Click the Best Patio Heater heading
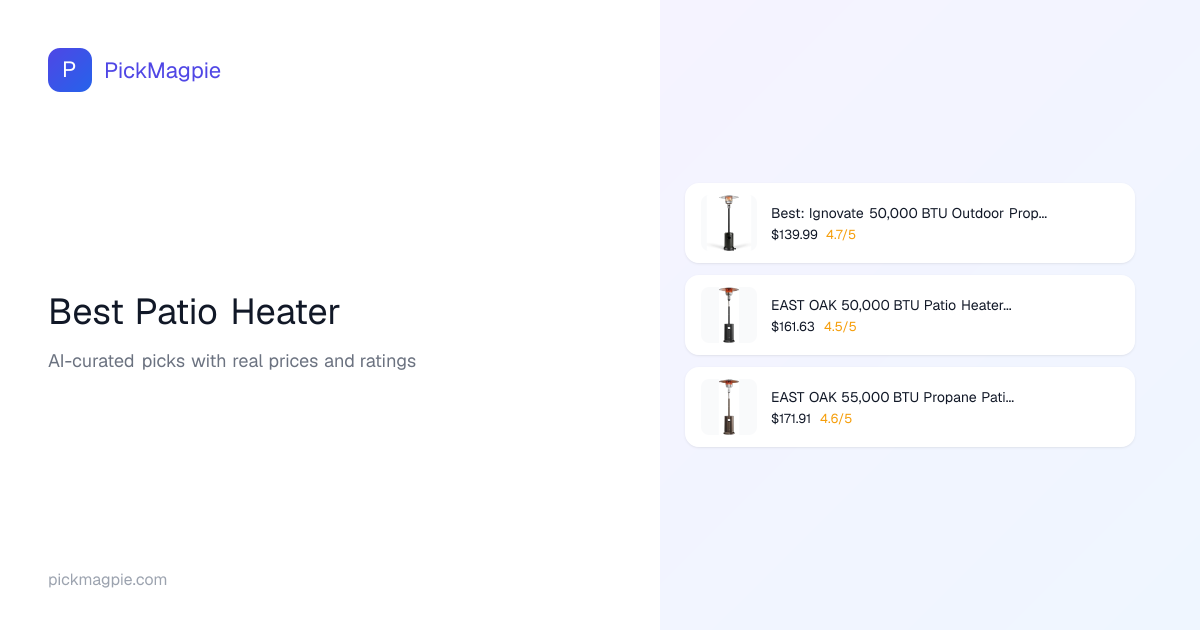The height and width of the screenshot is (630, 1200). [x=194, y=313]
